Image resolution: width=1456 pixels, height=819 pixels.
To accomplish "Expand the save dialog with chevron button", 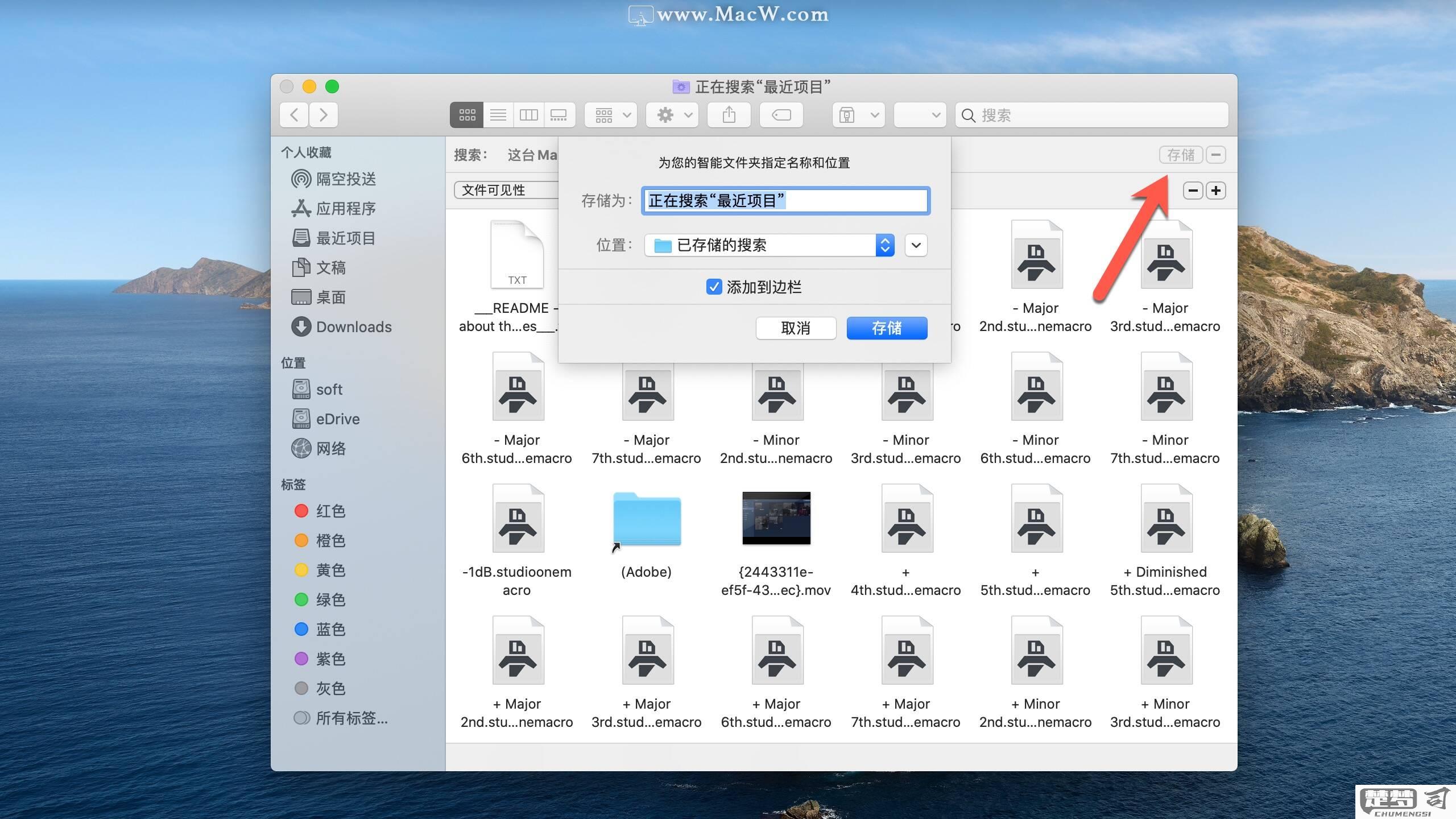I will (916, 245).
